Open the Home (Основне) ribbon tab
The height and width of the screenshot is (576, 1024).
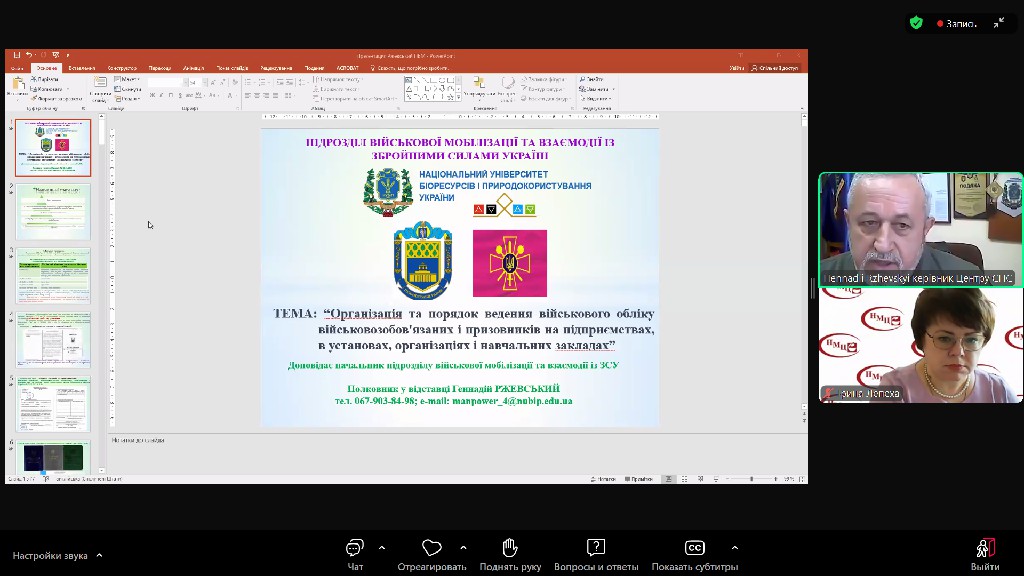coord(46,68)
